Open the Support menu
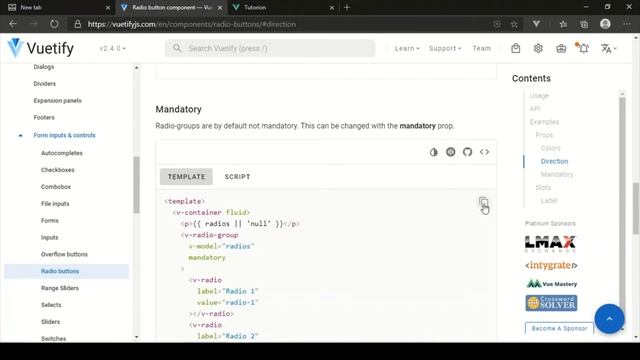The height and width of the screenshot is (360, 640). click(445, 48)
